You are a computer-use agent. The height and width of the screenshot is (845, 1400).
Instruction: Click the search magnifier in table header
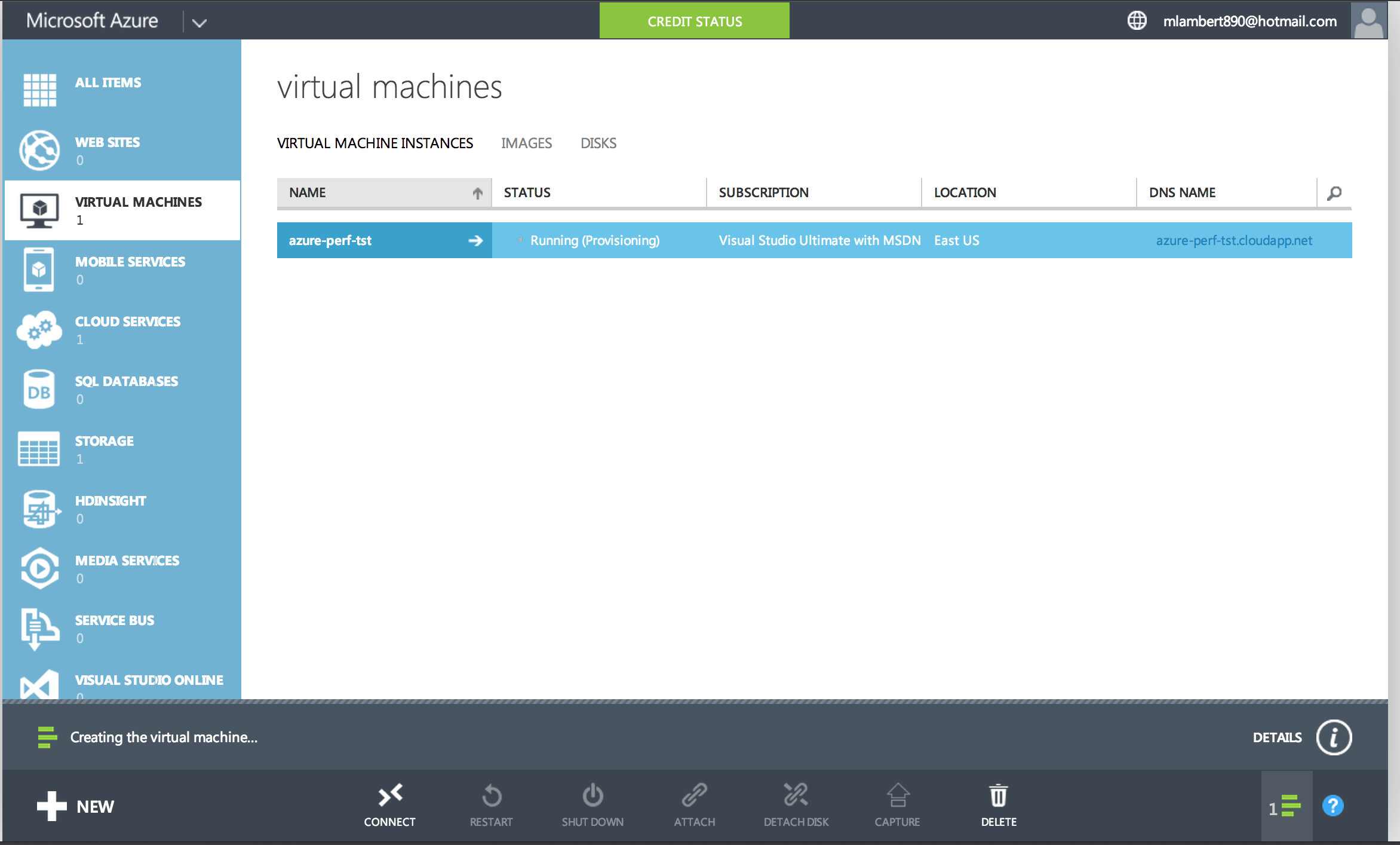(x=1334, y=193)
